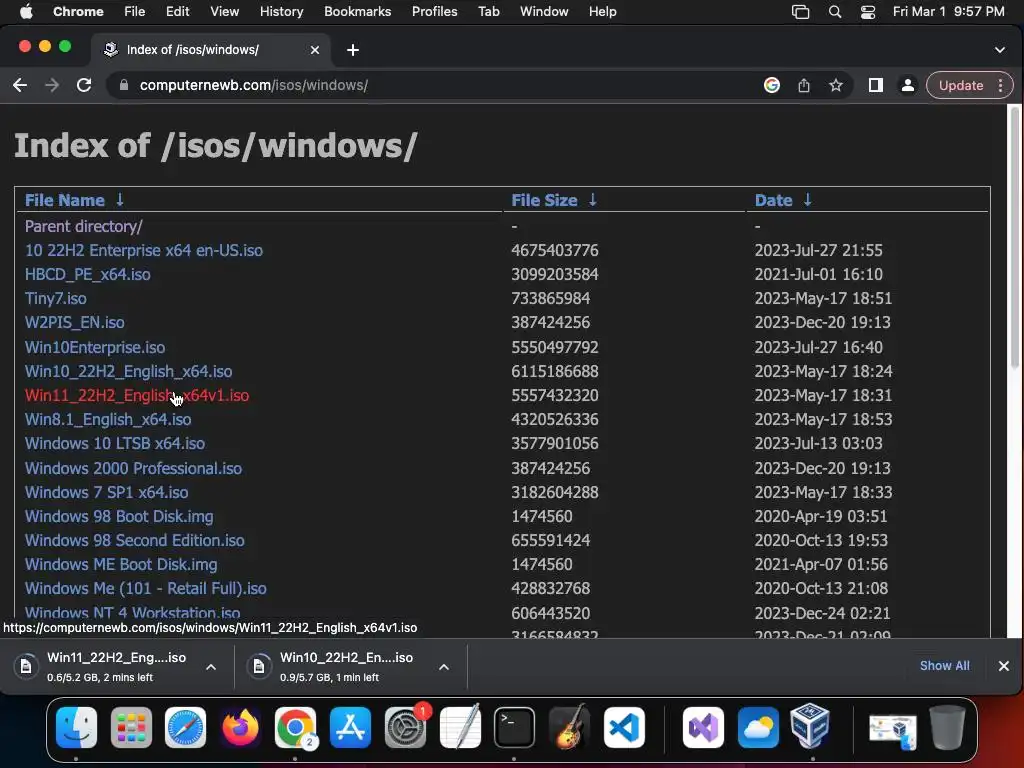The image size is (1024, 768).
Task: Click Windows 10 LTSB x64.iso link
Action: point(115,443)
